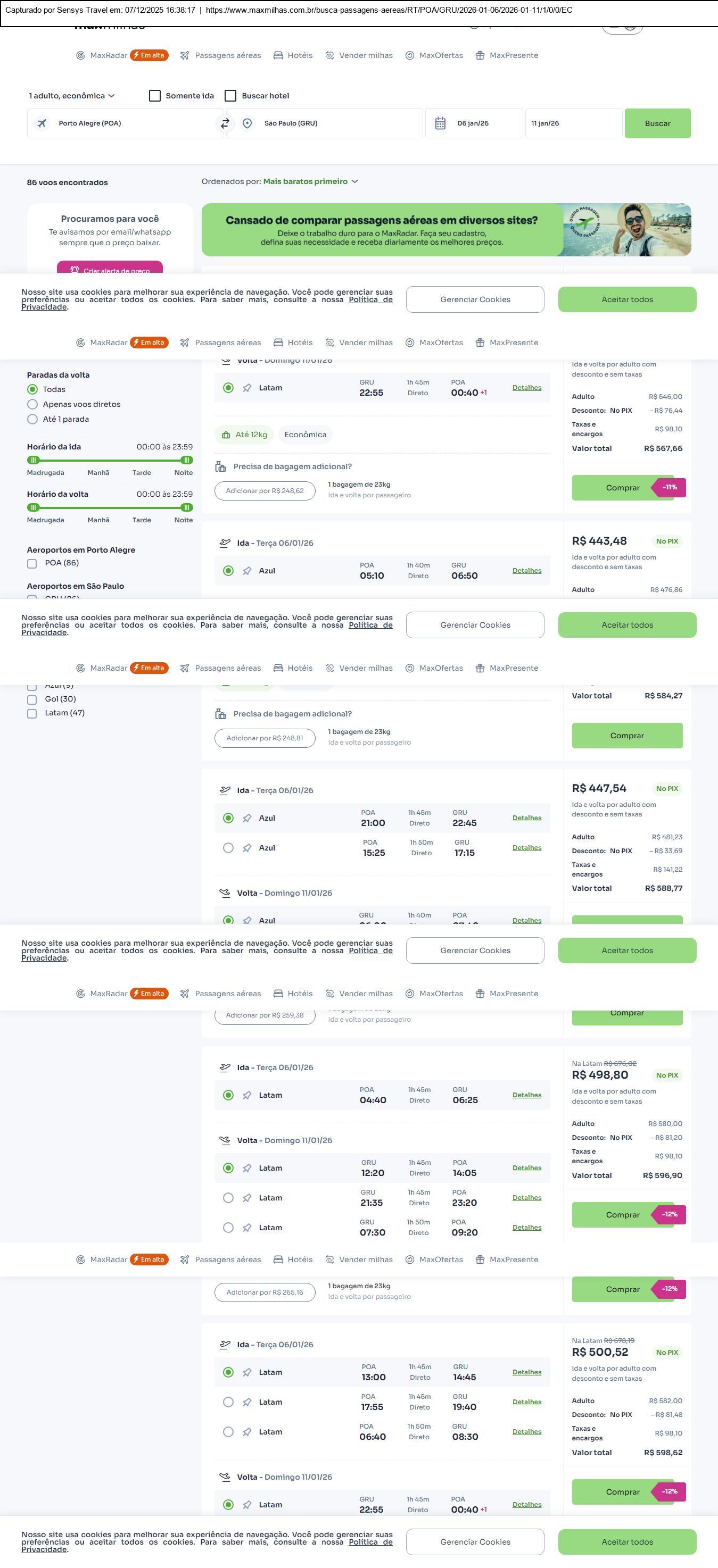Check the Buscar hotel option
Viewport: 718px width, 1568px height.
231,96
